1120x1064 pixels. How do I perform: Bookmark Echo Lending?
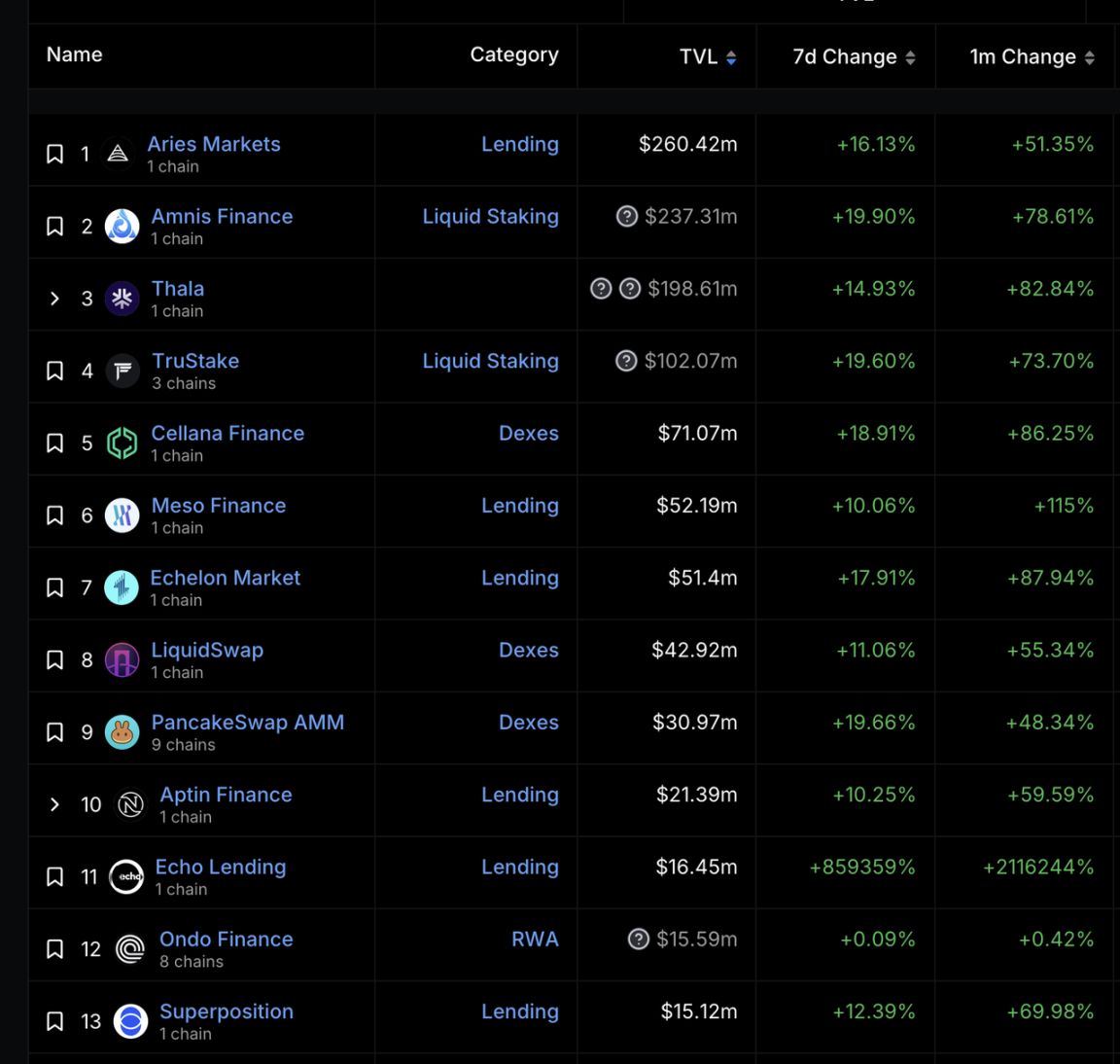pos(55,877)
